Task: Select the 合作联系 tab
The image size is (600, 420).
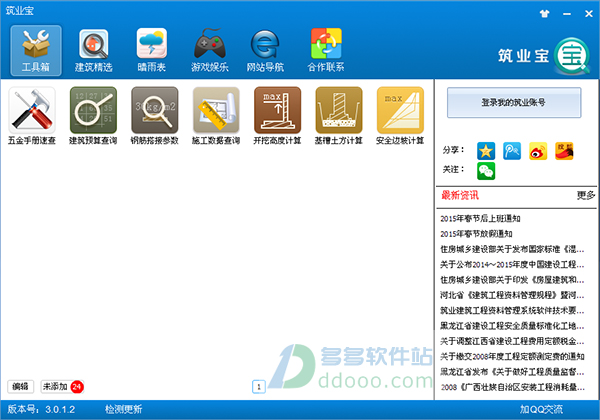Action: (326, 50)
